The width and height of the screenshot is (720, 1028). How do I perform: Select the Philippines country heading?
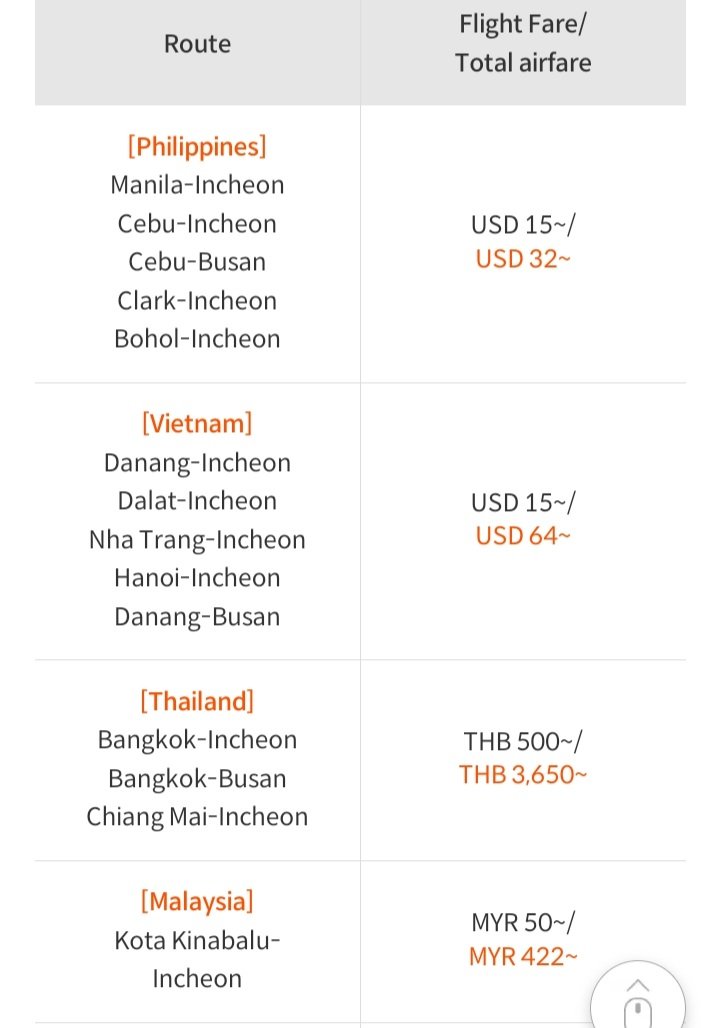[197, 146]
